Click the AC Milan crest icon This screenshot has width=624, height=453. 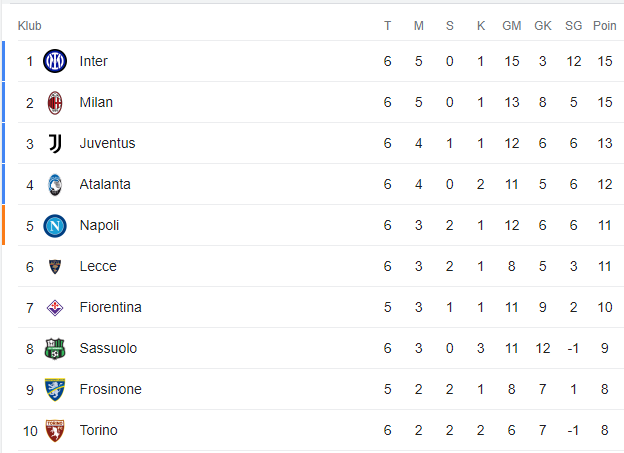[x=55, y=103]
